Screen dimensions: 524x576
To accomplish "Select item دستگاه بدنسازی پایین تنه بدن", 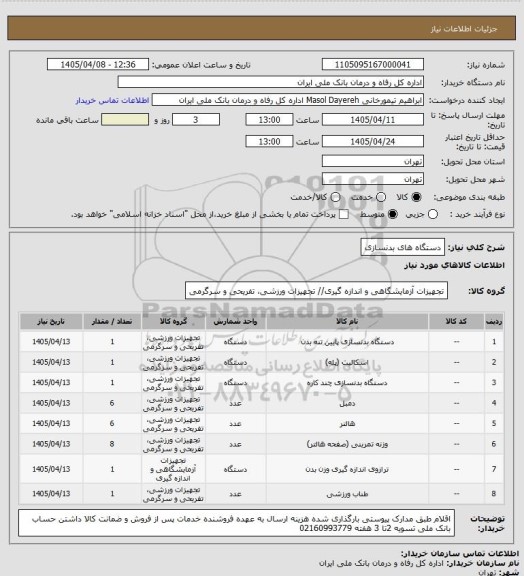I will click(x=347, y=342).
